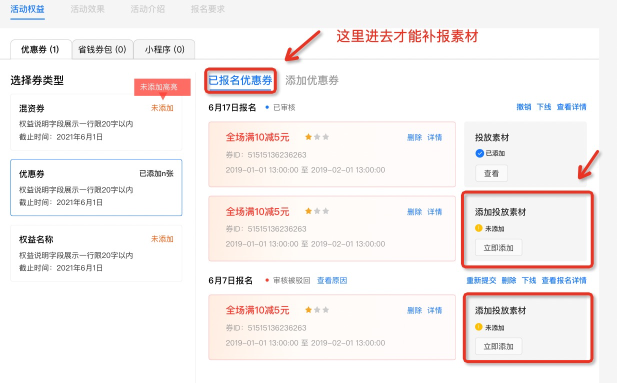Open the 省钱券包 (0) tab
This screenshot has height=383, width=617.
102,49
